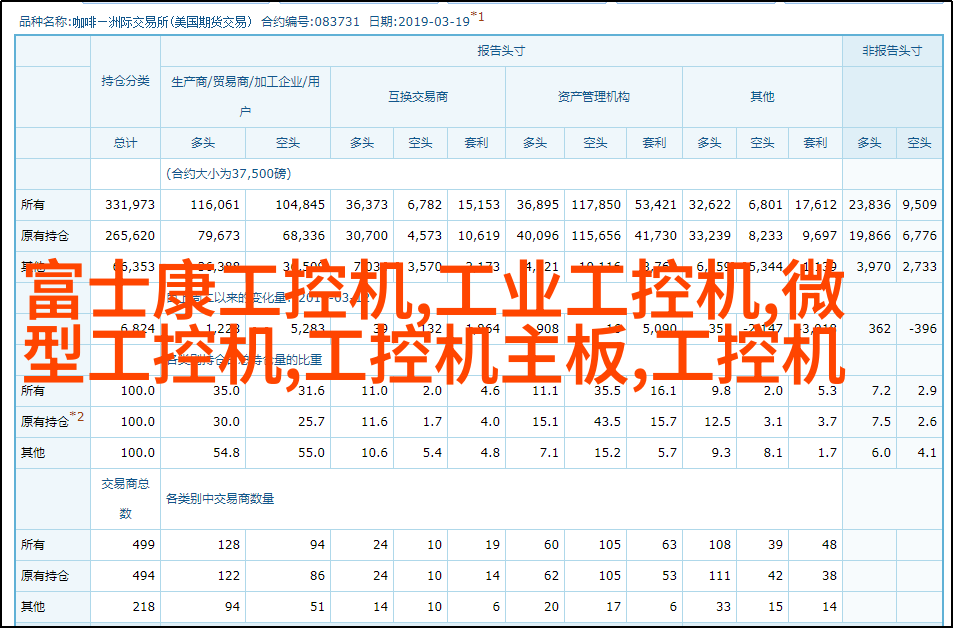
Task: Select the trader count 108
Action: coord(720,545)
